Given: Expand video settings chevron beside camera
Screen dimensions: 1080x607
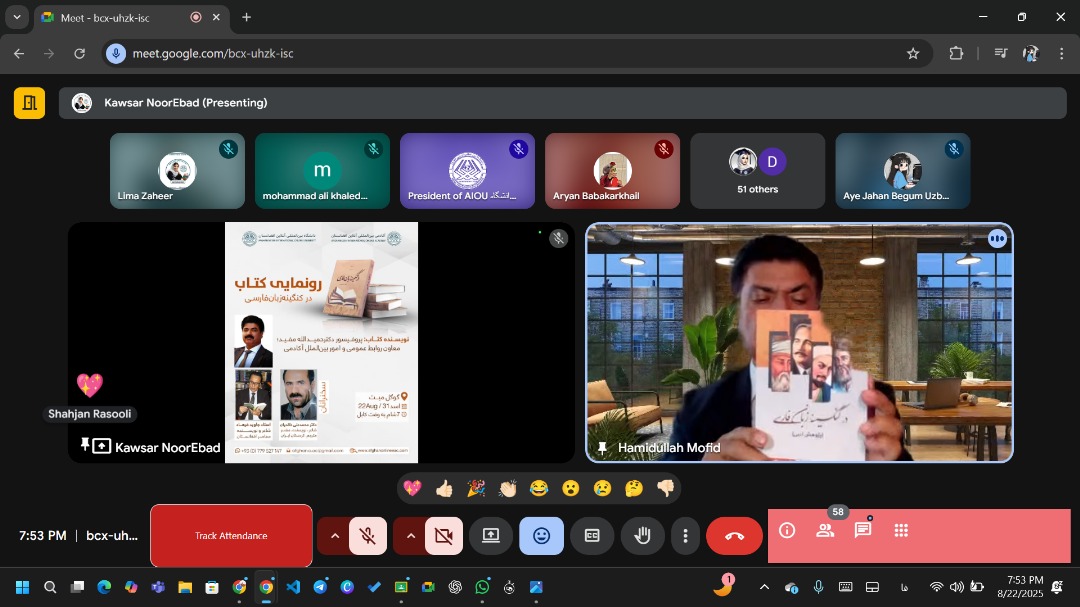Looking at the screenshot, I should click(x=410, y=536).
